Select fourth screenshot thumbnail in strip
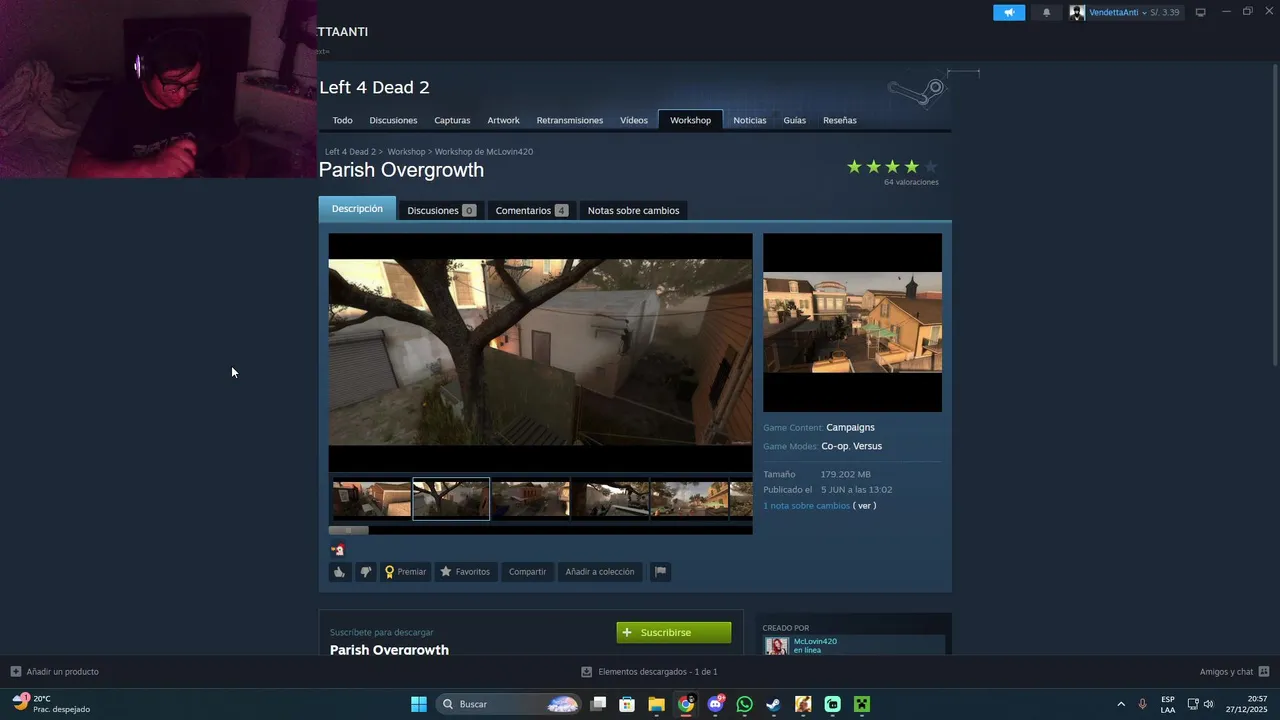The width and height of the screenshot is (1280, 720). tap(610, 499)
